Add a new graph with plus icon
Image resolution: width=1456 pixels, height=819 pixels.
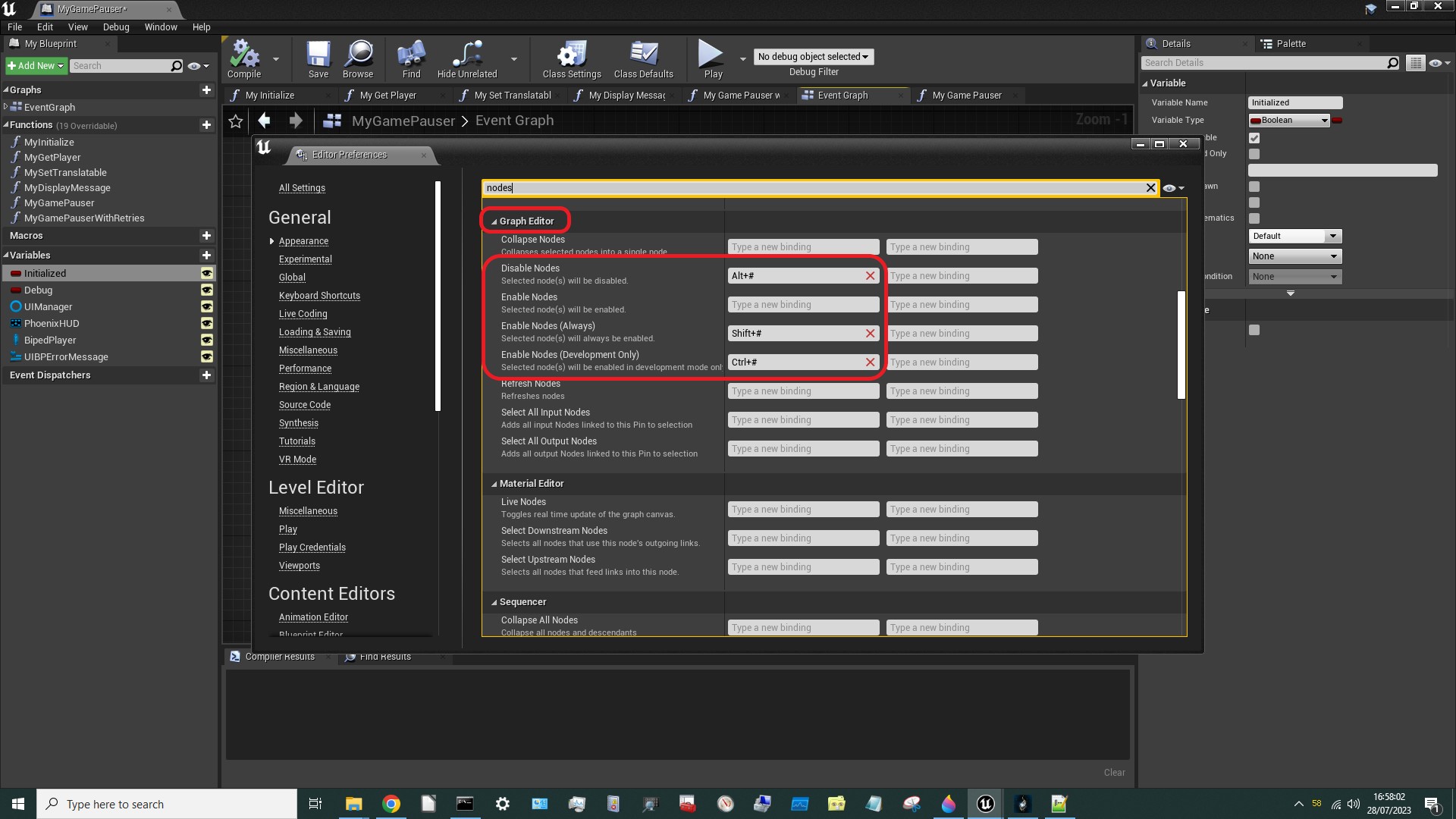[206, 89]
